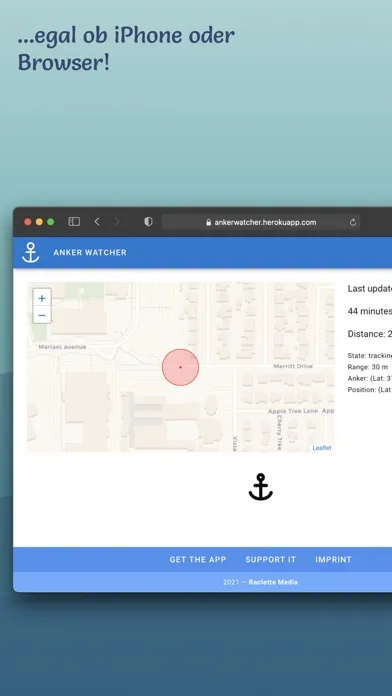Click the ANKER WATCHER title in header
392x696 pixels.
[90, 253]
